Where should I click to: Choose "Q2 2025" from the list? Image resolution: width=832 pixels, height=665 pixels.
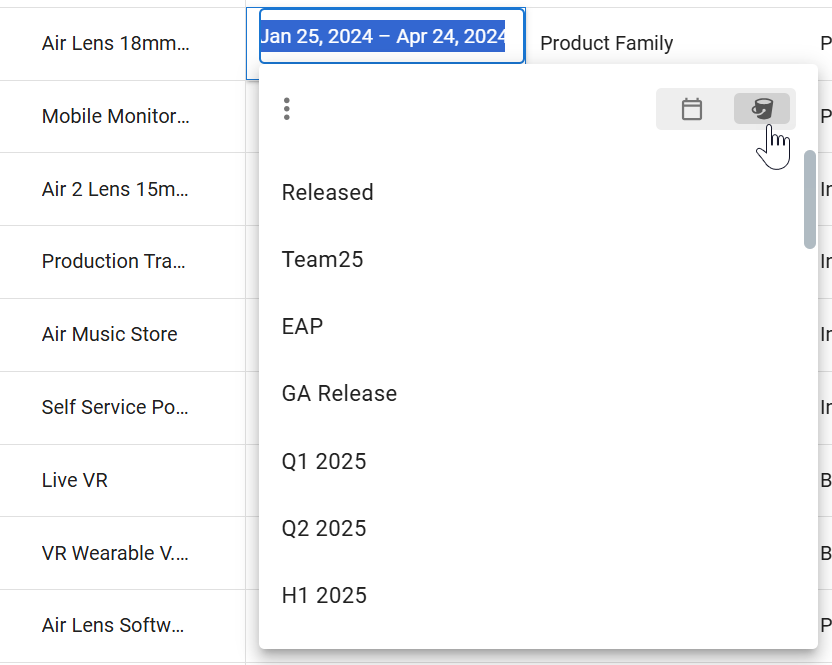[x=326, y=528]
